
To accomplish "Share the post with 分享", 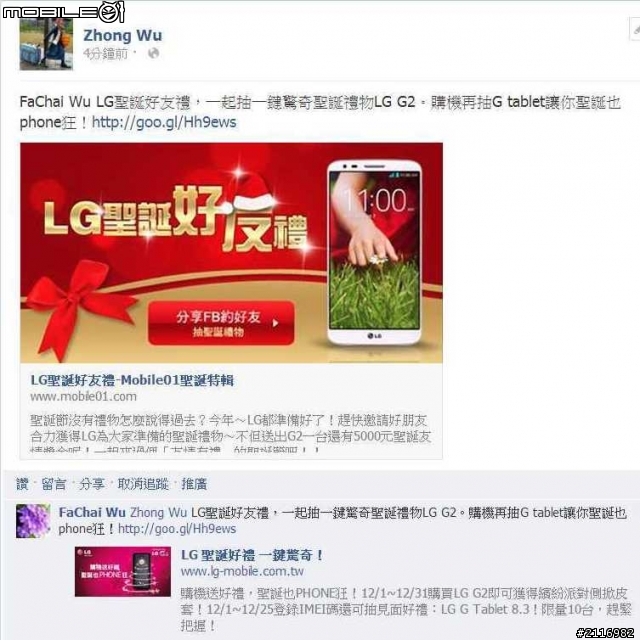I will click(92, 484).
